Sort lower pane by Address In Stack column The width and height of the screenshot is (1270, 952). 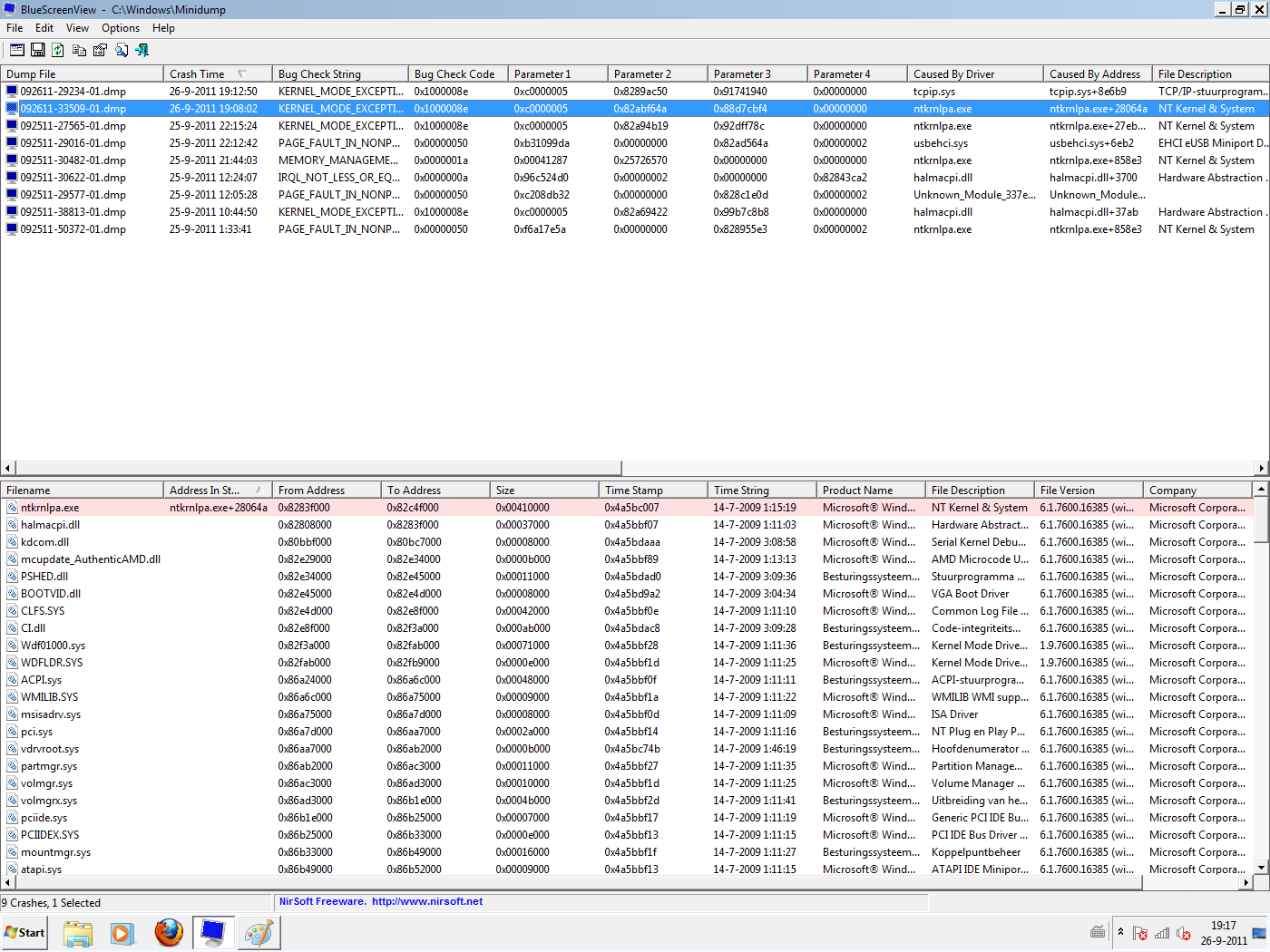(218, 491)
